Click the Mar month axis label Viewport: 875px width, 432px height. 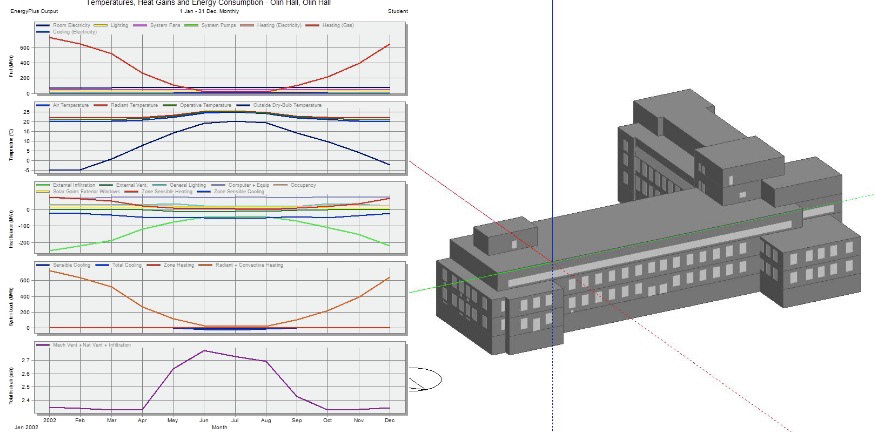tap(112, 420)
